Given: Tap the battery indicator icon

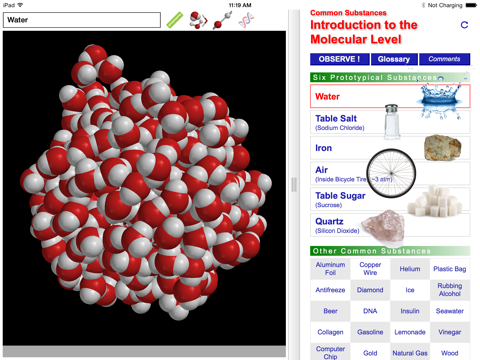Looking at the screenshot, I should coord(471,5).
